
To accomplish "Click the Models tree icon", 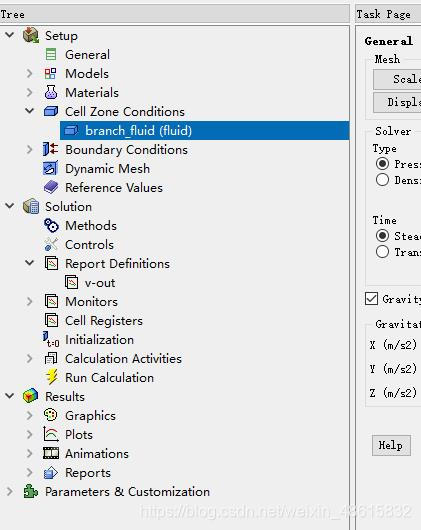I will 51,74.
